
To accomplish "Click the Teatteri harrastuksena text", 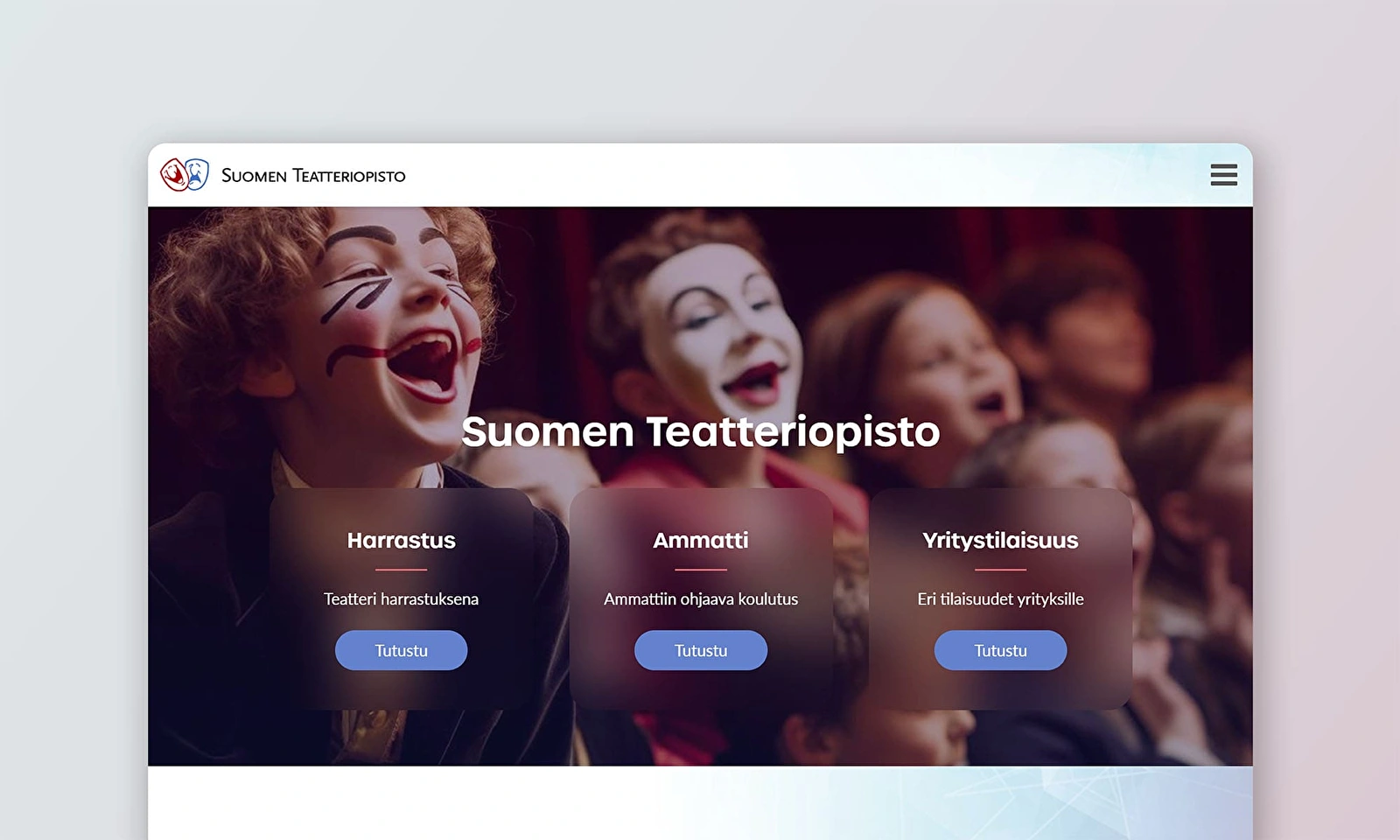I will (x=401, y=598).
